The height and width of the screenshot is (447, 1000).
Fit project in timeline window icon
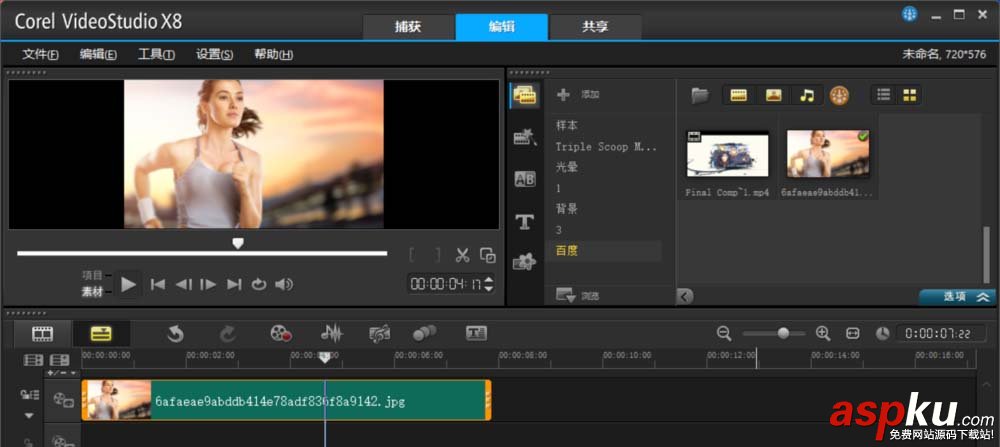(x=853, y=333)
